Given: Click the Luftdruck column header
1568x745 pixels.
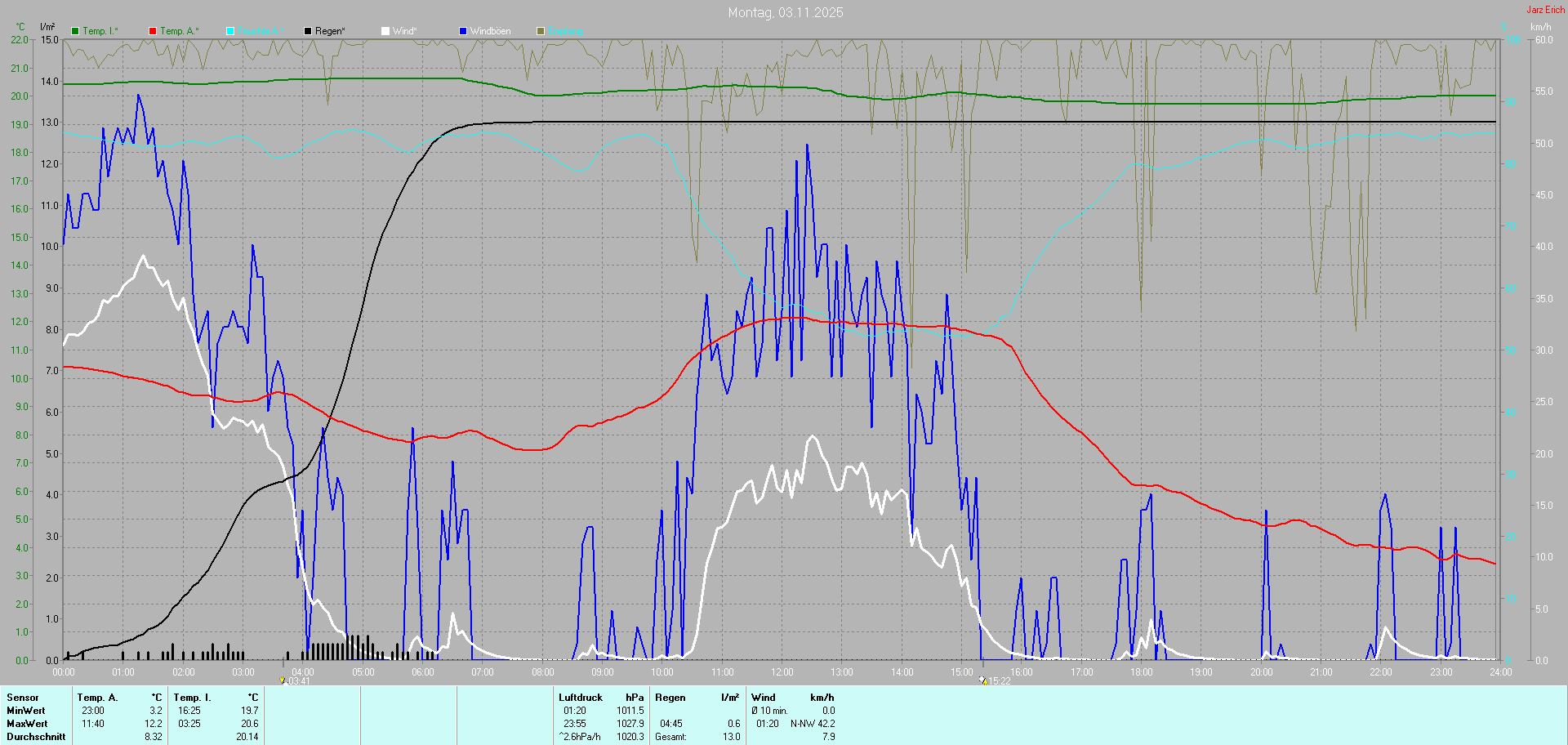Looking at the screenshot, I should pyautogui.click(x=581, y=698).
